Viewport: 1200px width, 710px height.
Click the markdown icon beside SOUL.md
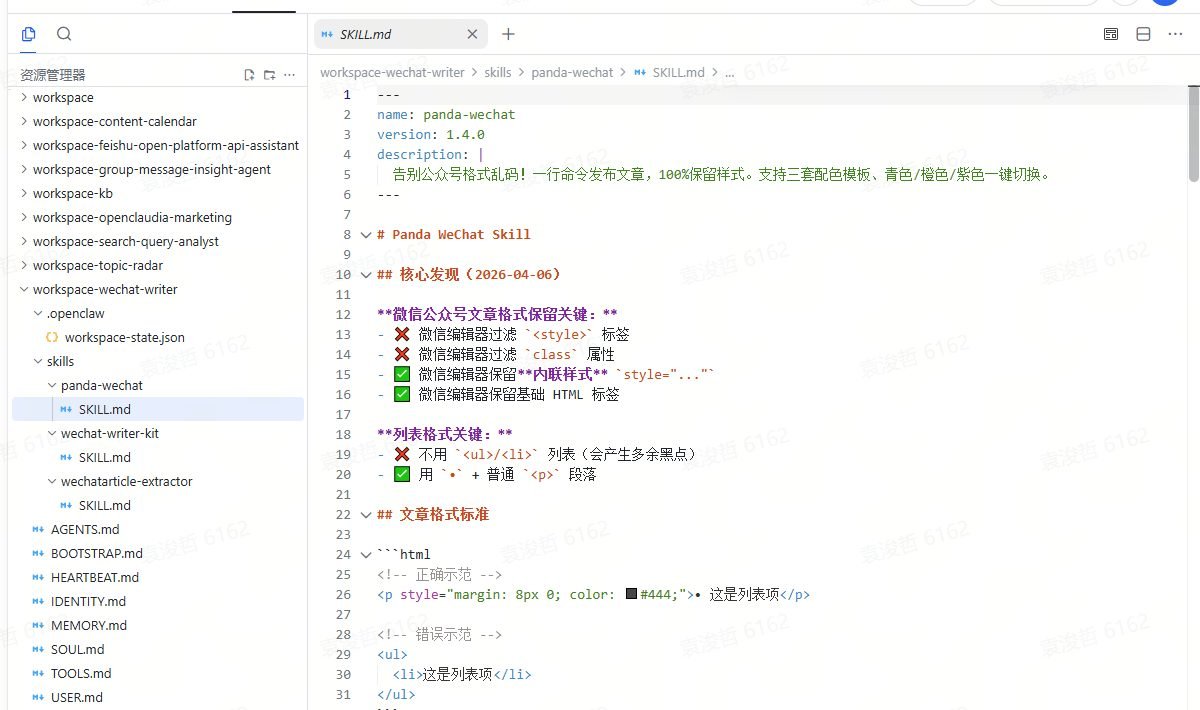[x=38, y=650]
